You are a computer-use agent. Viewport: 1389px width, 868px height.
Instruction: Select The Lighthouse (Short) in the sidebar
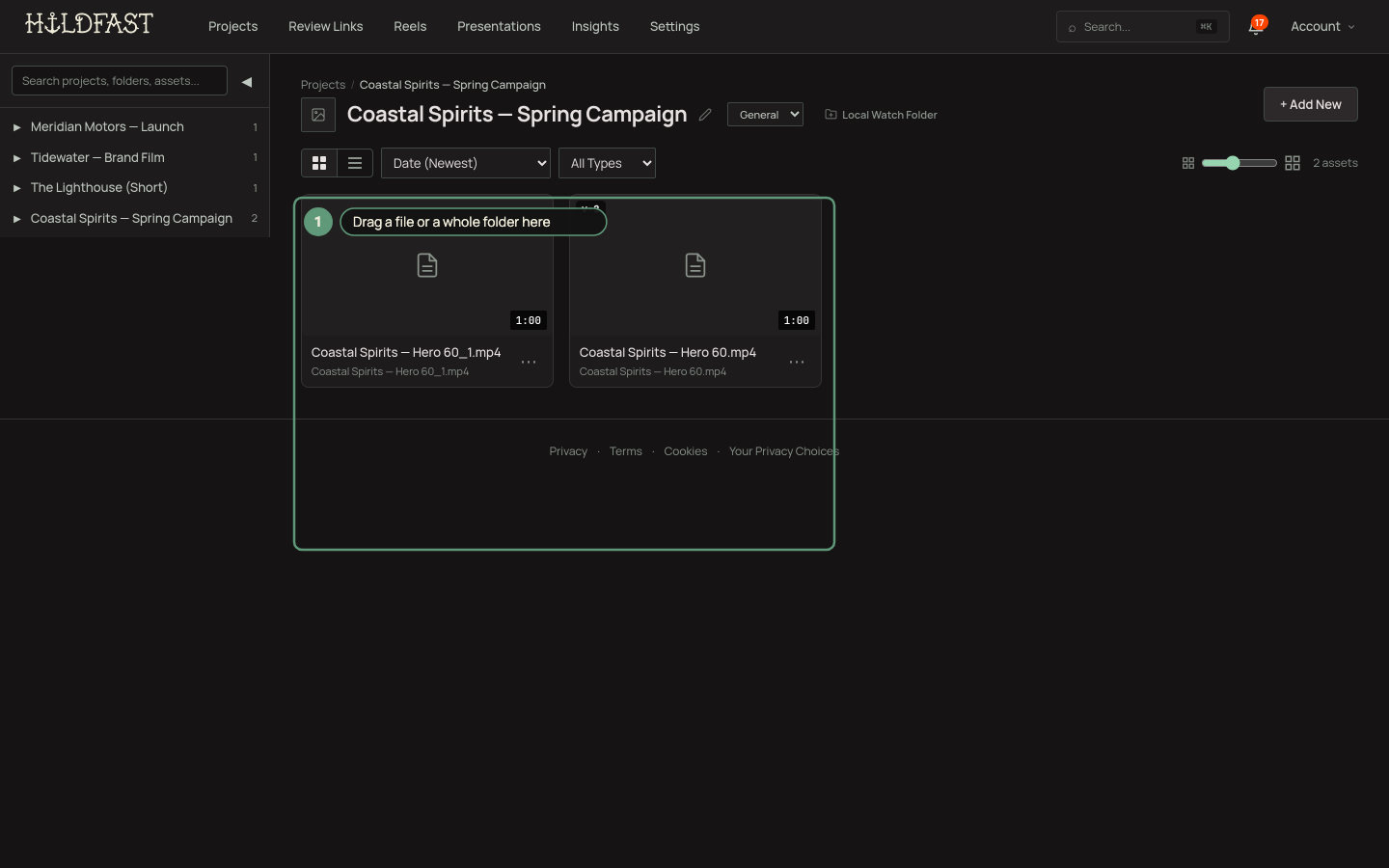tap(134, 188)
